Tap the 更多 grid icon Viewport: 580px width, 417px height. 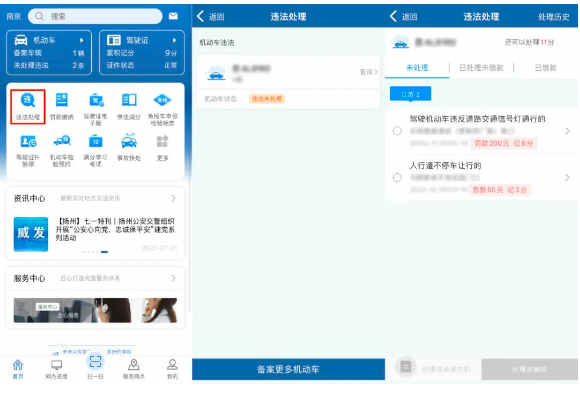pos(162,147)
